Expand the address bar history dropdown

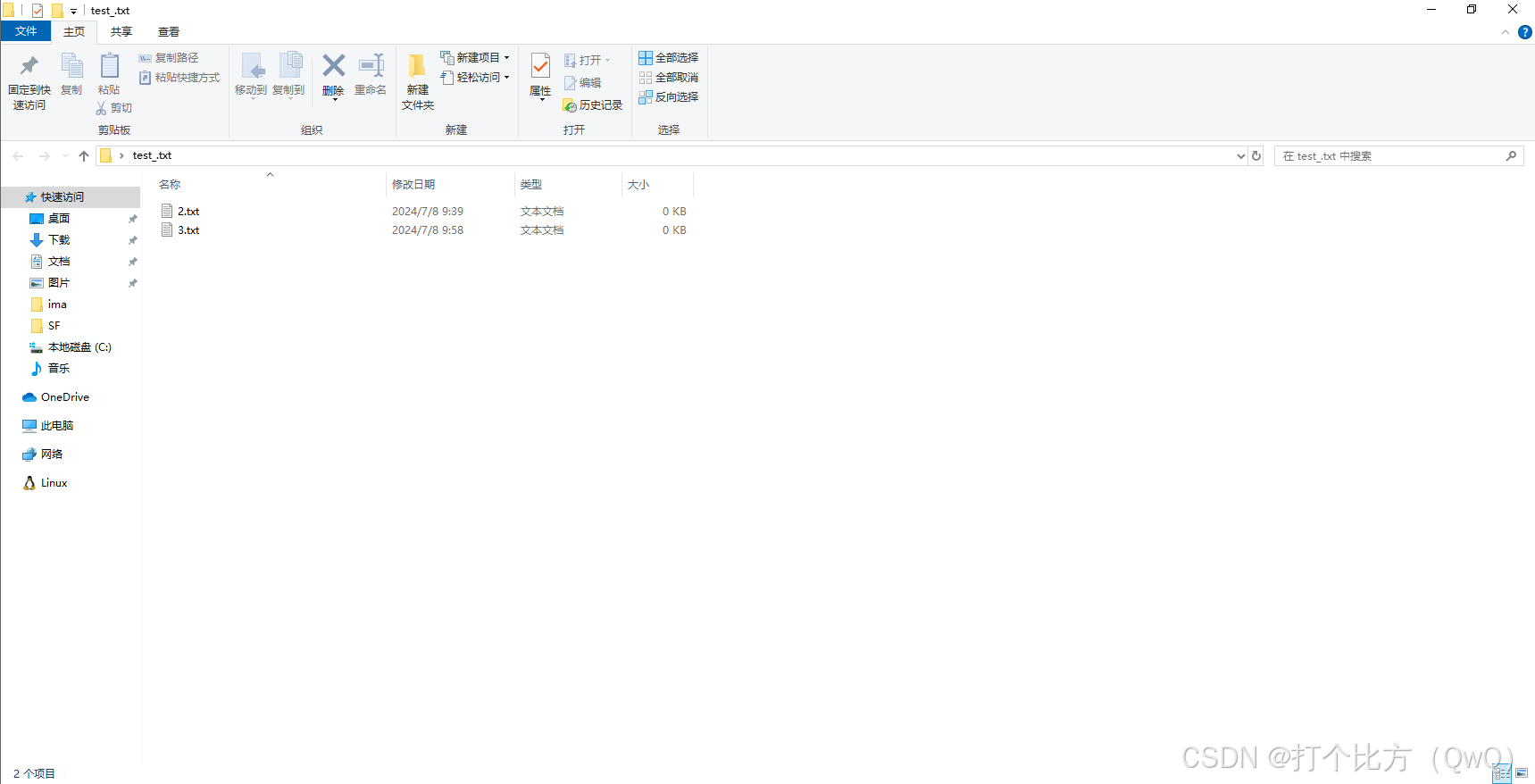coord(1240,156)
